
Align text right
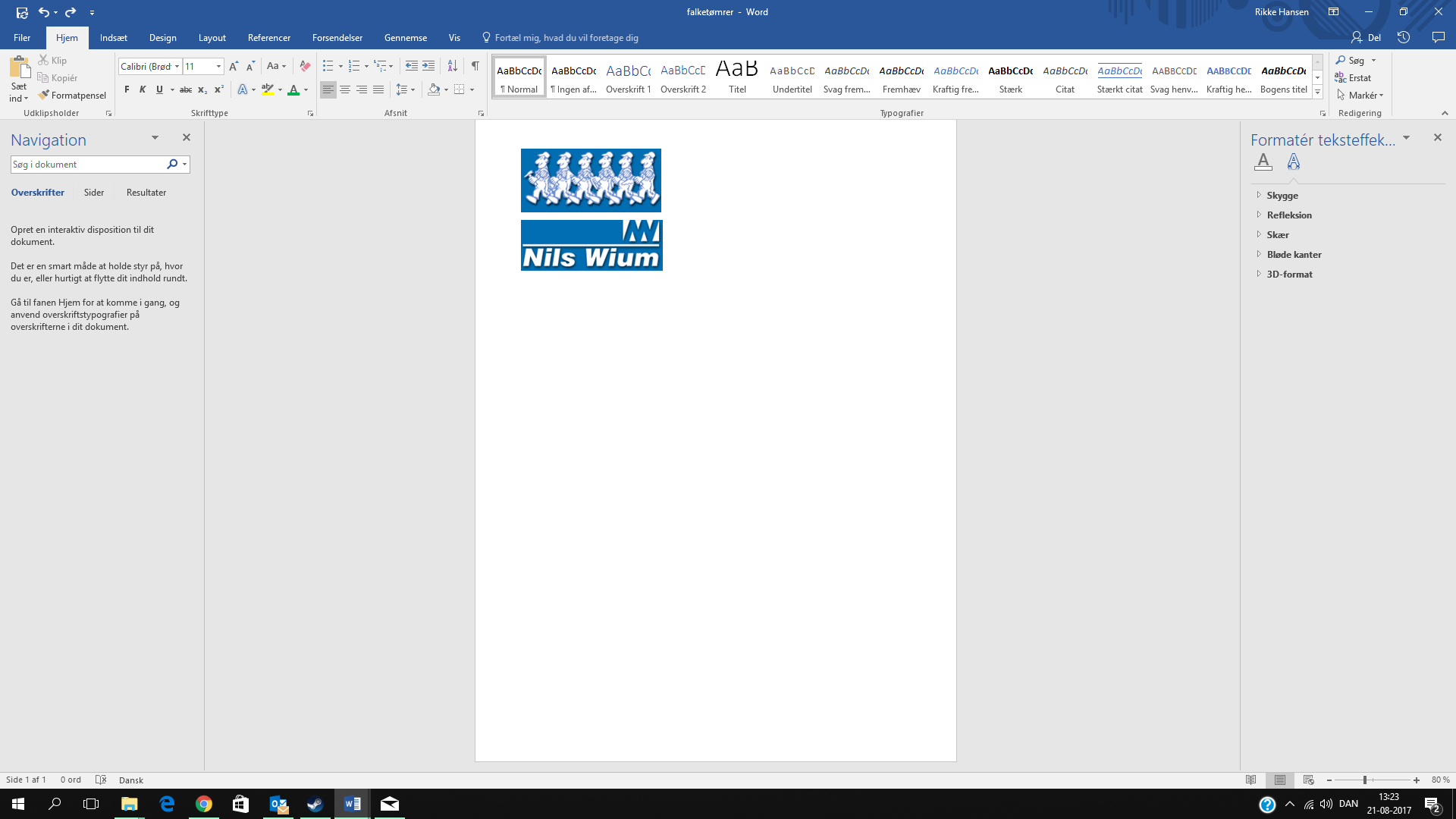[x=362, y=89]
